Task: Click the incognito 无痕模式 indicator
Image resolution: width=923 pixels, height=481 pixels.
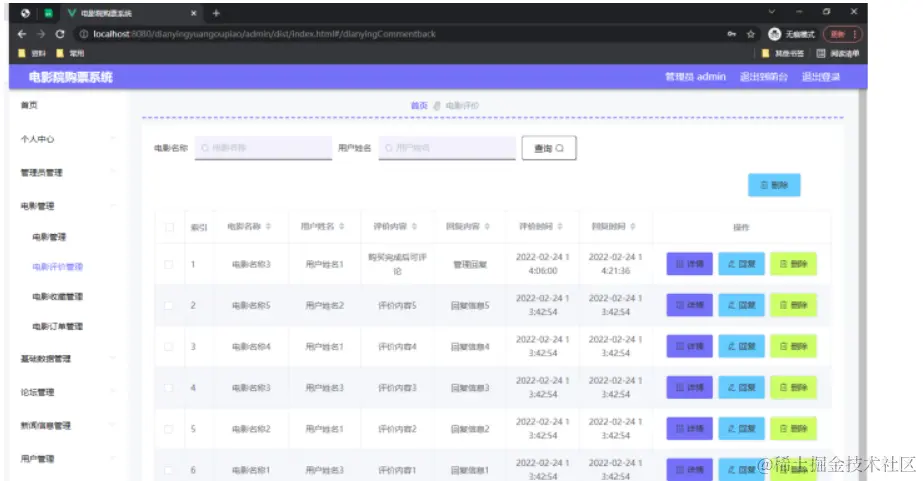Action: click(792, 34)
